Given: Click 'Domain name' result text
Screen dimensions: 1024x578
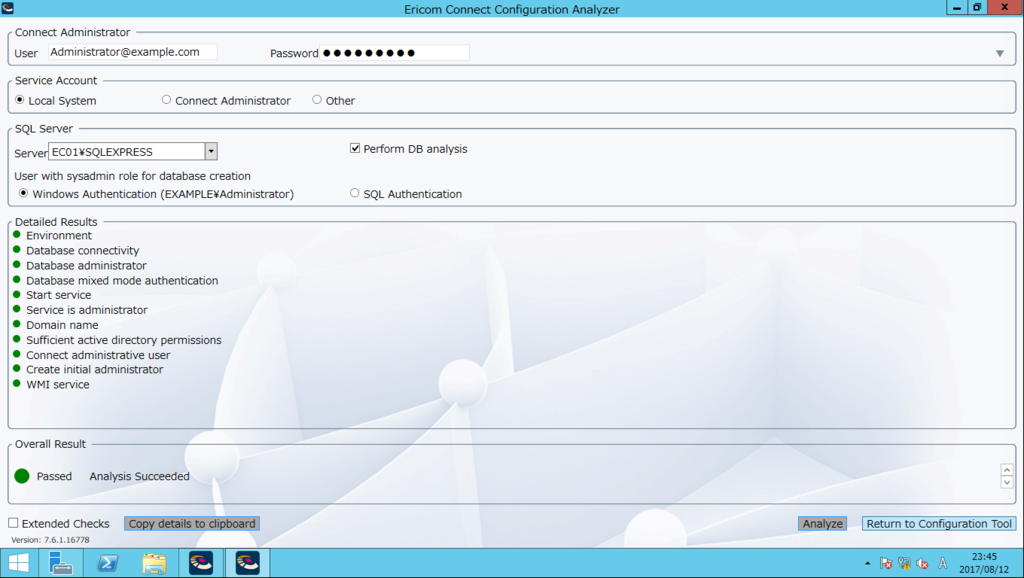Looking at the screenshot, I should coord(62,325).
